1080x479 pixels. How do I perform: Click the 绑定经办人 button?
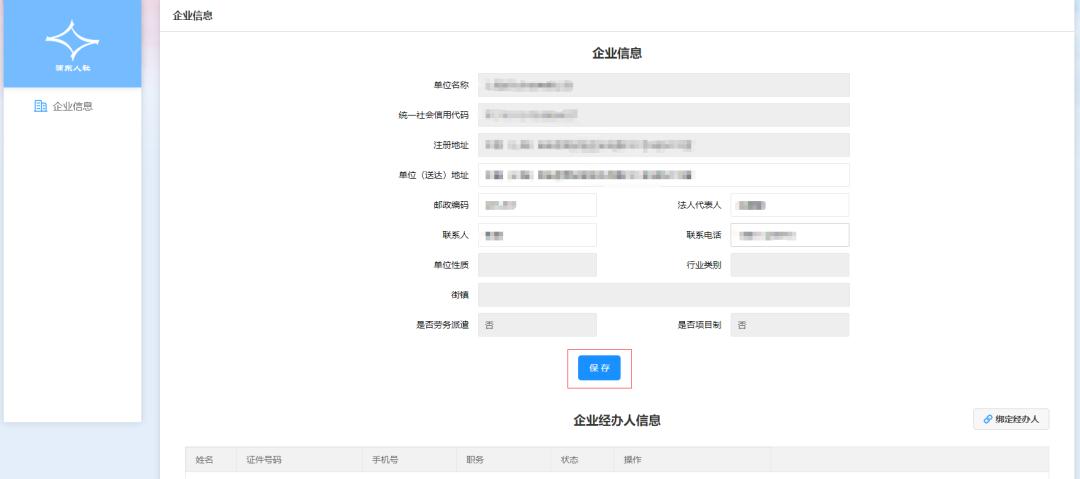[1011, 419]
